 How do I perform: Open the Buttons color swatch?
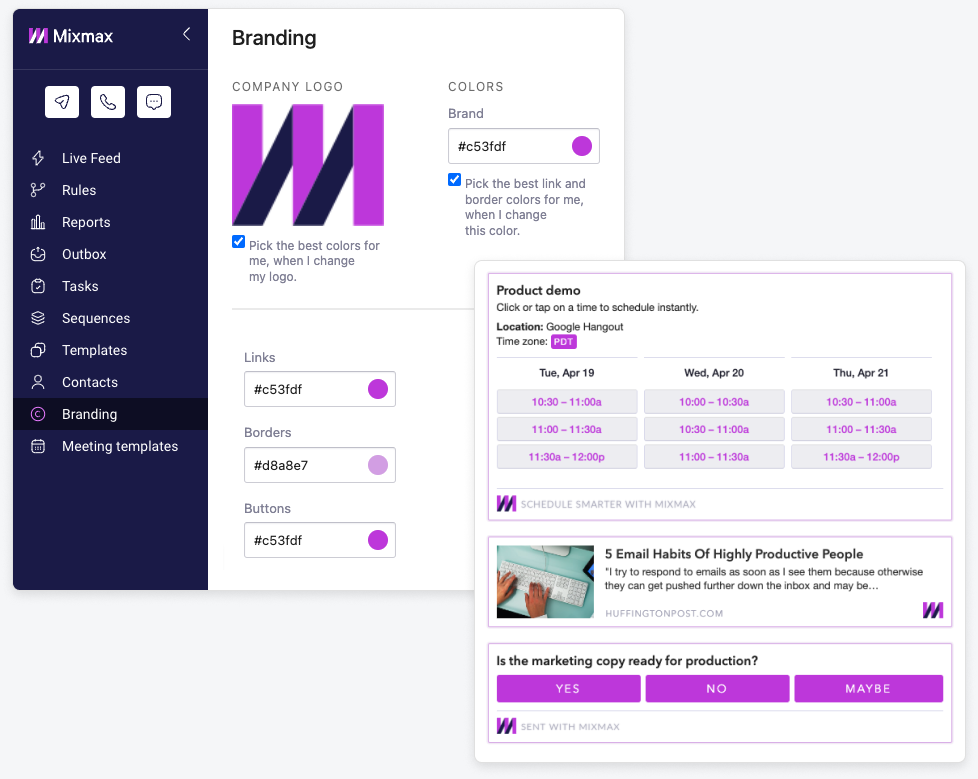378,540
